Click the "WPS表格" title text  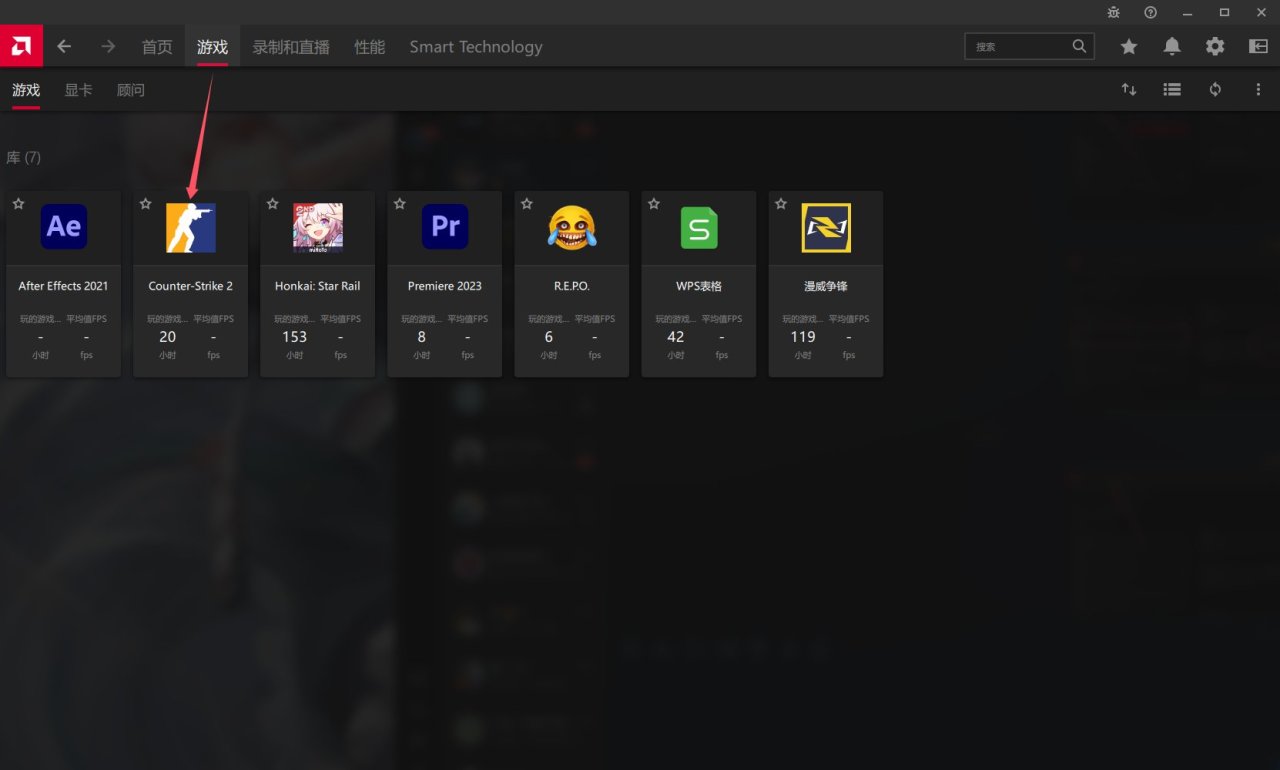(x=699, y=286)
